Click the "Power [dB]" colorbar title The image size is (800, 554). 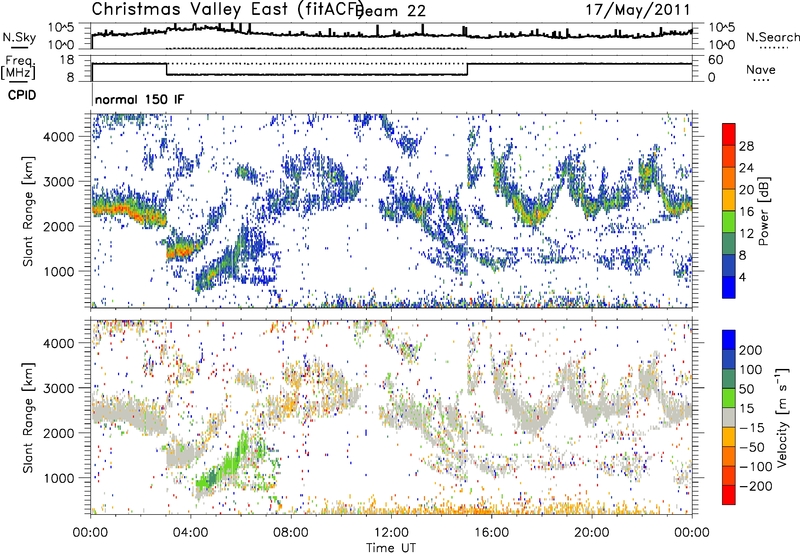[x=763, y=211]
